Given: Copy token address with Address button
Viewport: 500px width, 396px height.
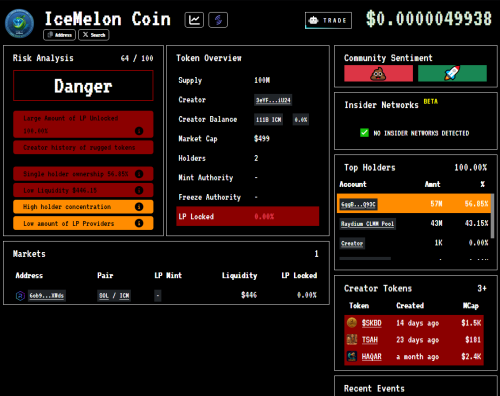Looking at the screenshot, I should pos(59,35).
